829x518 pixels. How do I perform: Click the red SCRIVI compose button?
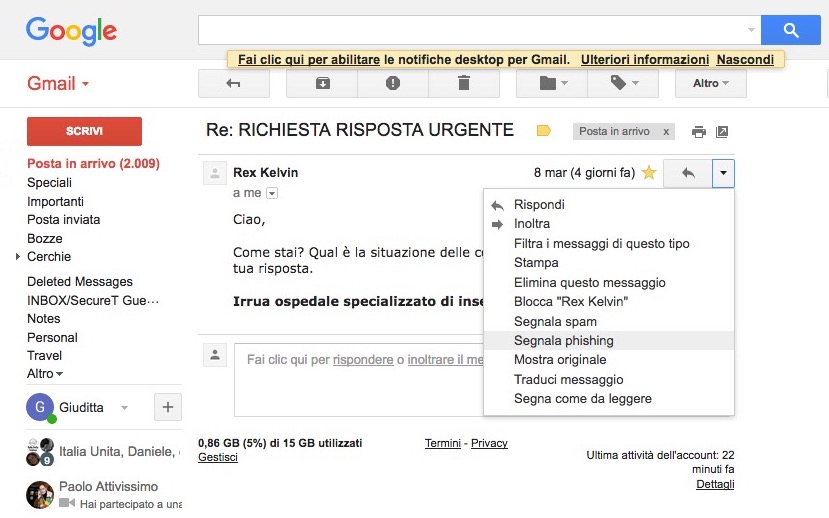click(84, 131)
